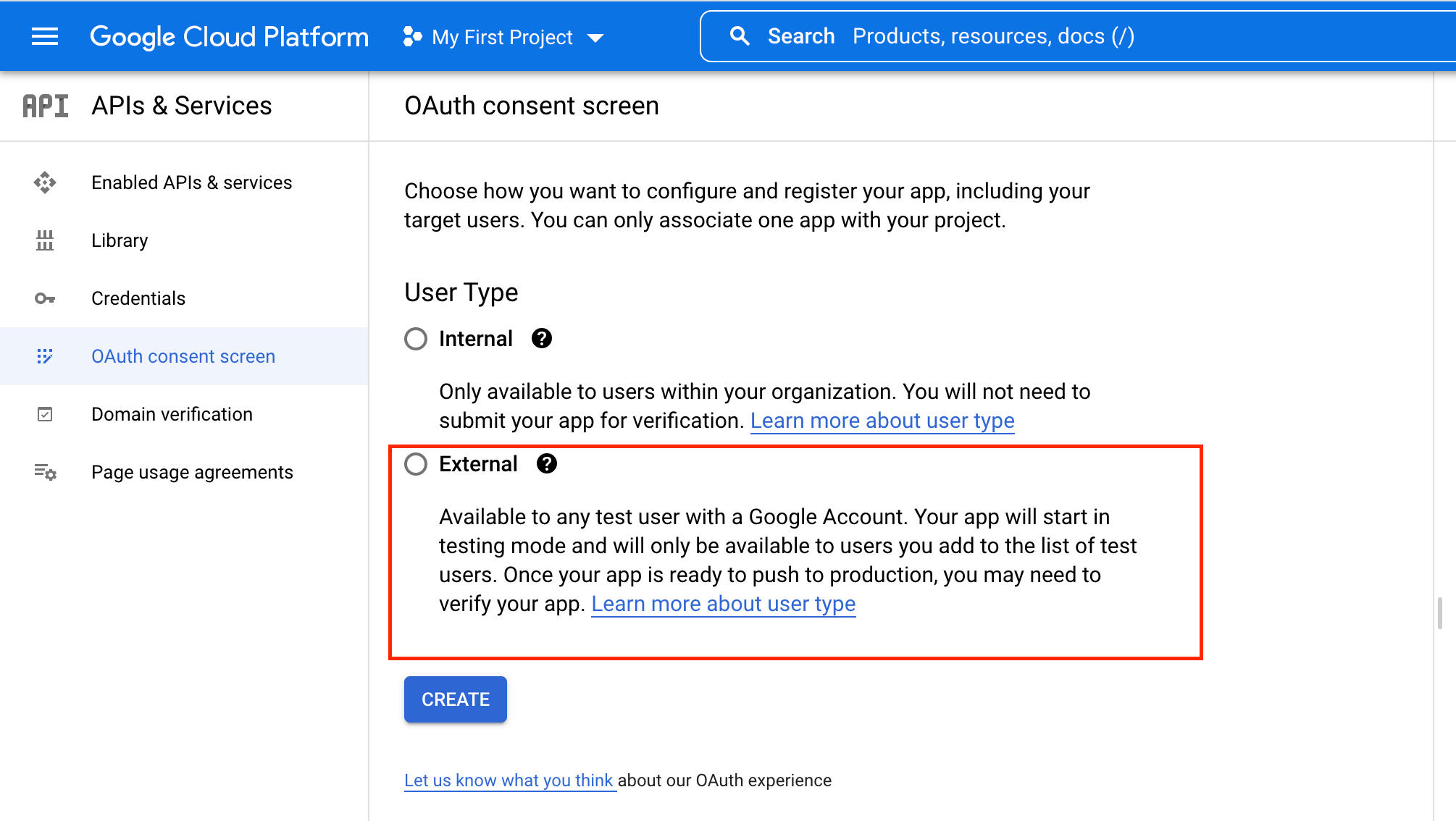Click the External label text

pos(478,464)
